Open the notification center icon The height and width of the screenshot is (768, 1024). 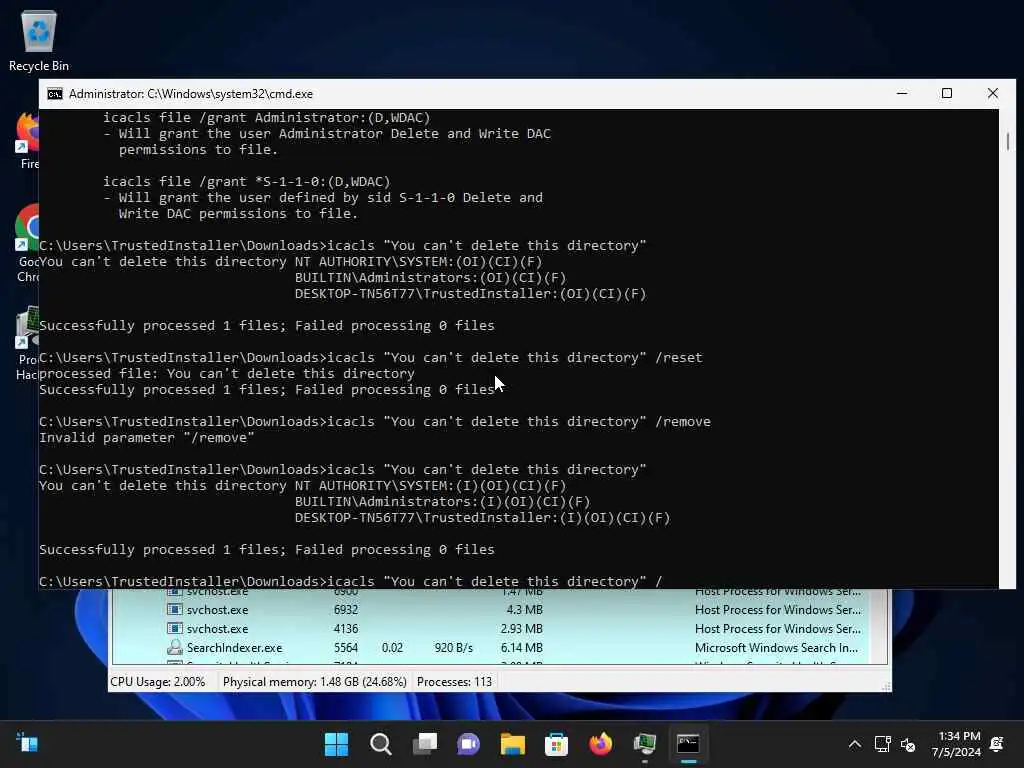997,744
